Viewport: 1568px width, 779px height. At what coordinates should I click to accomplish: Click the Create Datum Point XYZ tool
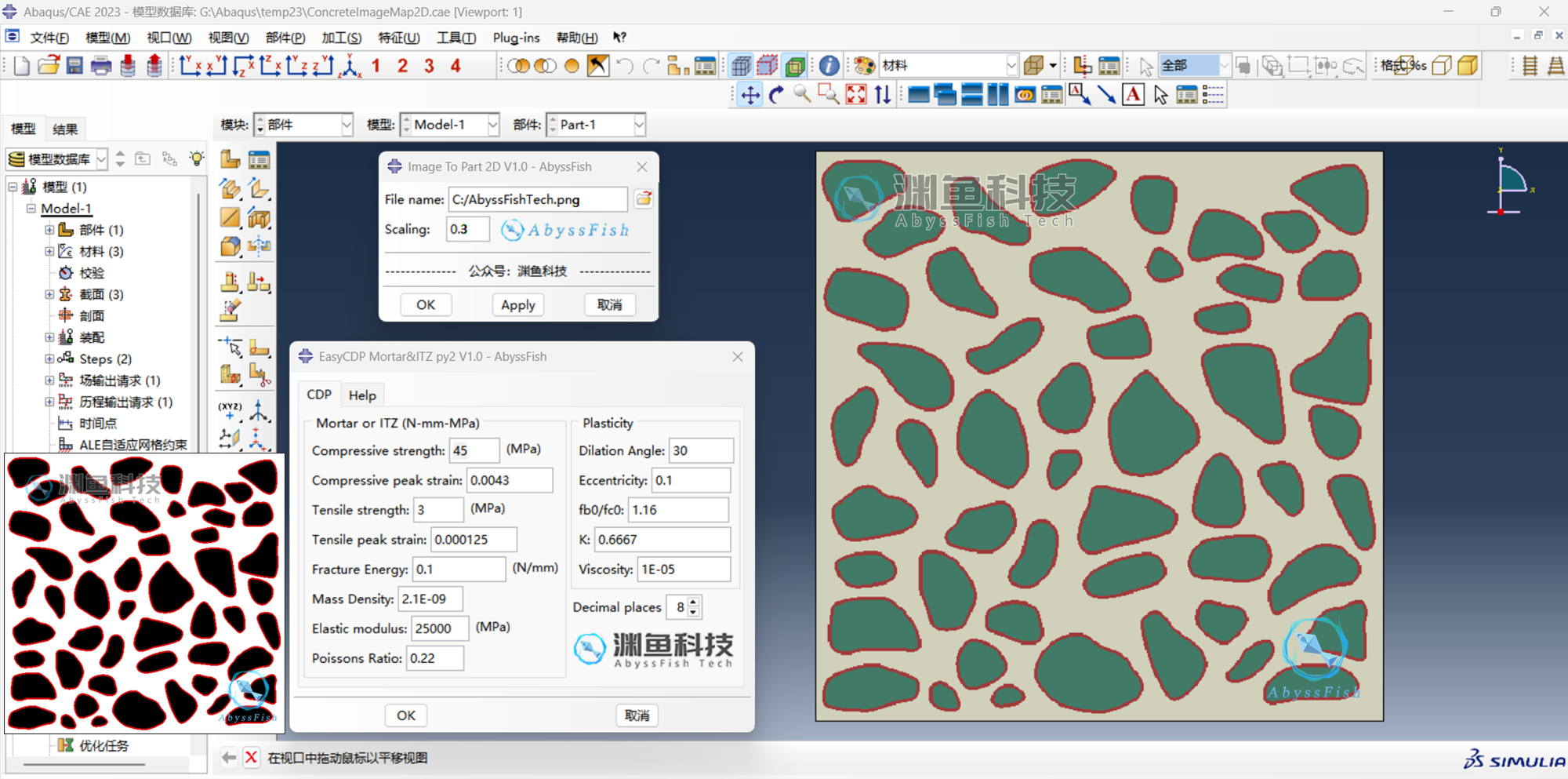pos(230,410)
